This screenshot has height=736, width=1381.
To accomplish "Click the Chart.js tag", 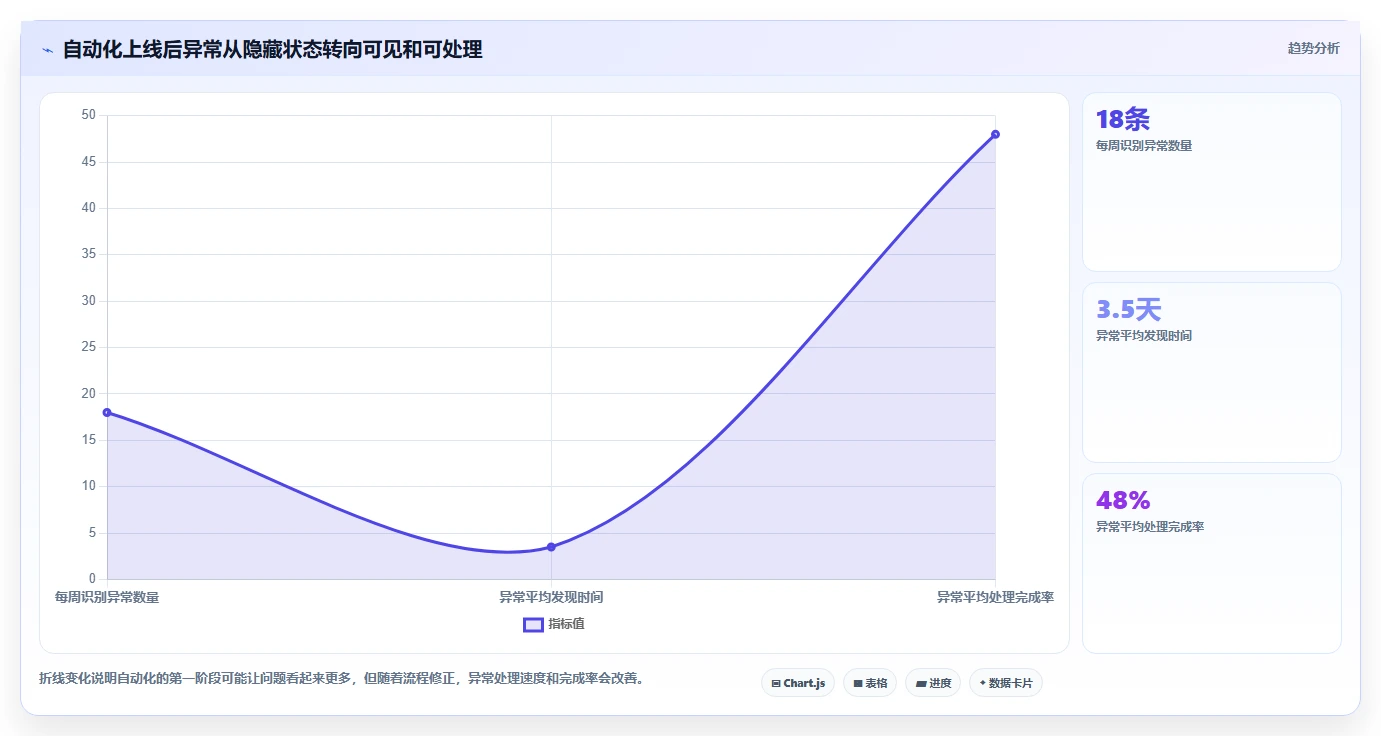I will tap(798, 683).
